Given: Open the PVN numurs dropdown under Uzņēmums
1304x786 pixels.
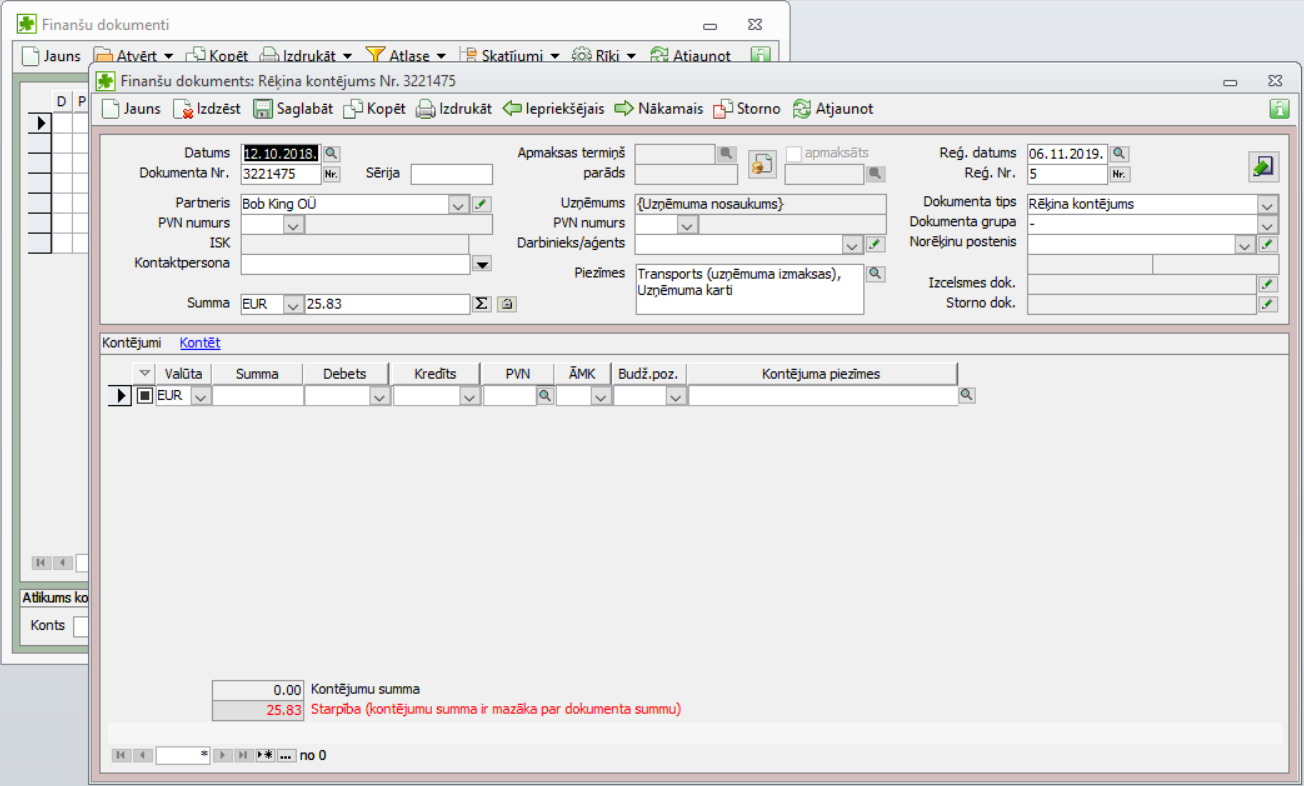Looking at the screenshot, I should 687,225.
